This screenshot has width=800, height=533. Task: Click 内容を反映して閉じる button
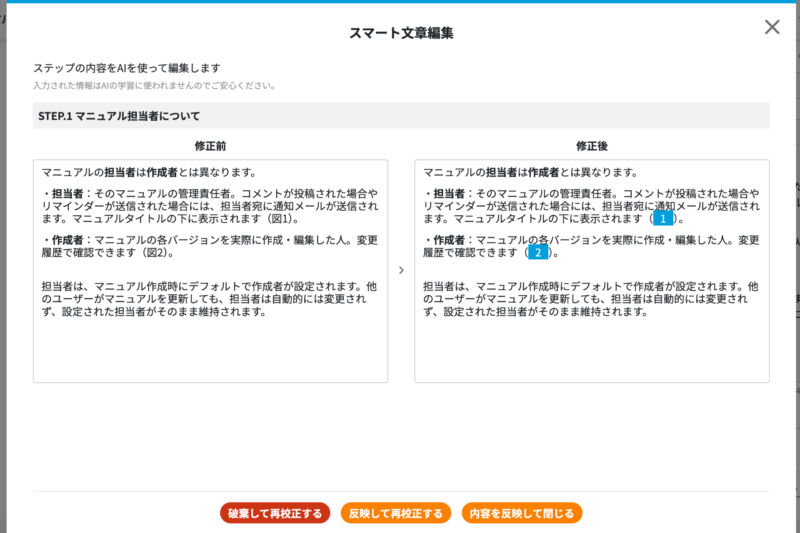(x=521, y=513)
